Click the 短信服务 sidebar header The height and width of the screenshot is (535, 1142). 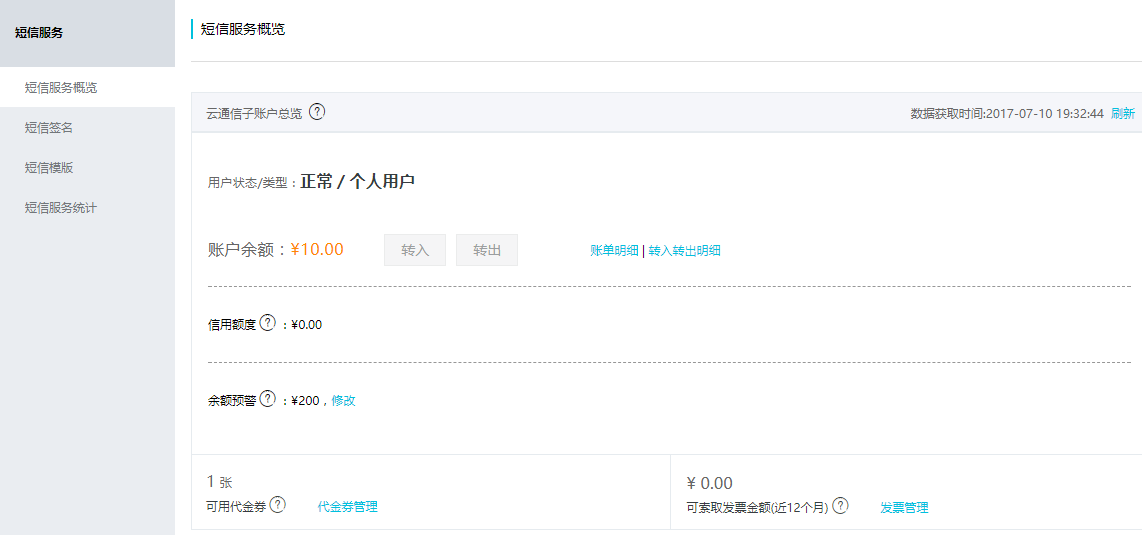[39, 33]
